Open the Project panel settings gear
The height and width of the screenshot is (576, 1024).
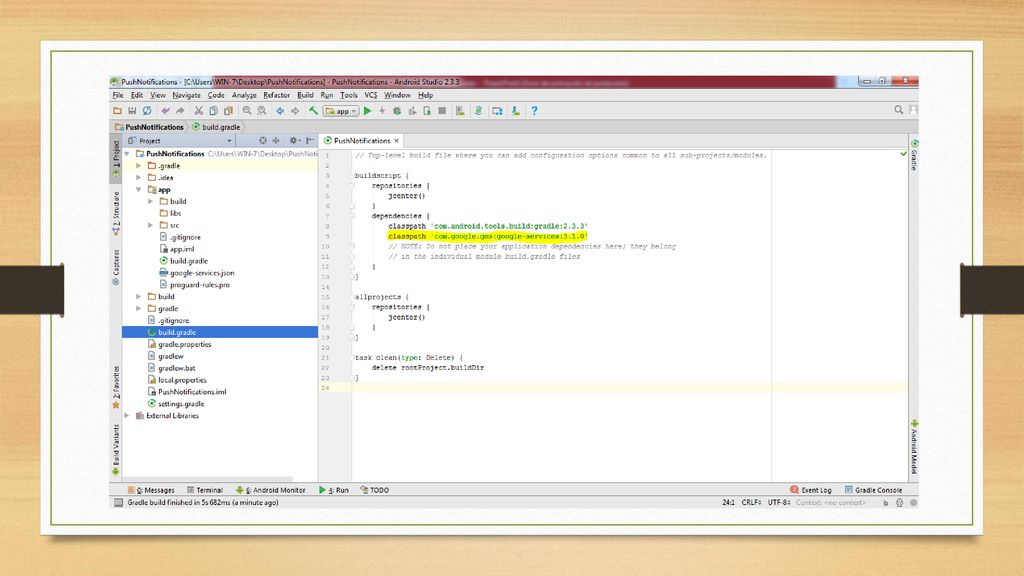click(x=294, y=140)
